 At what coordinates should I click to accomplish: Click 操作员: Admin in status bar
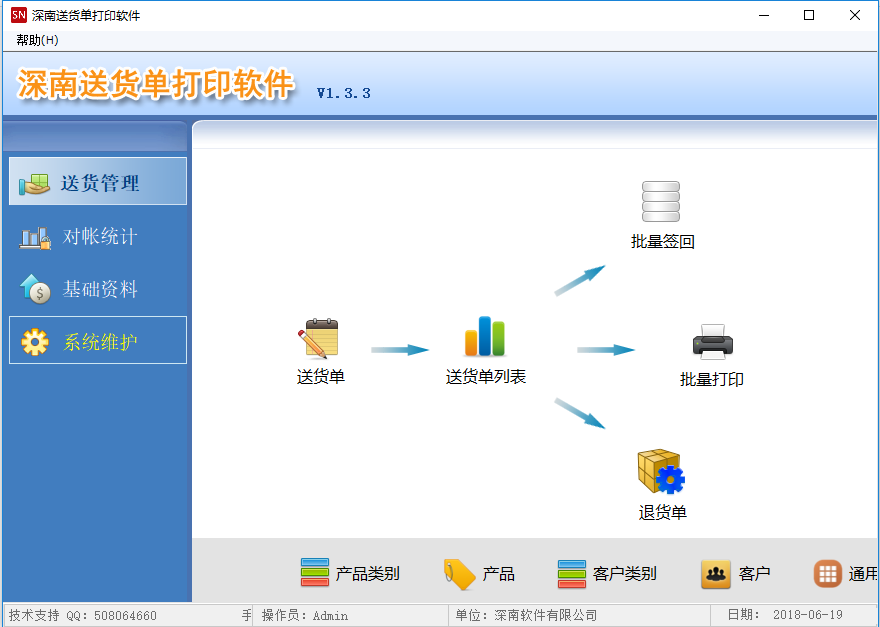305,616
